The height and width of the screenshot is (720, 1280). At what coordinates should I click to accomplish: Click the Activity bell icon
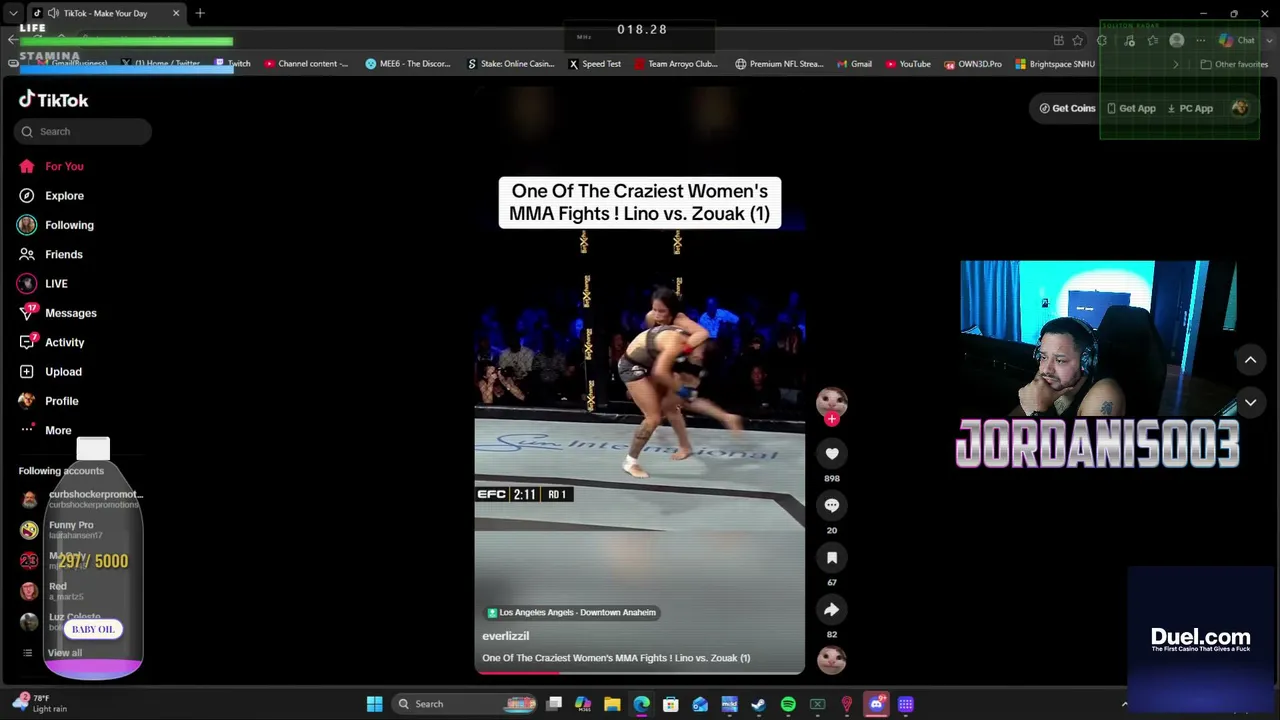tap(27, 342)
